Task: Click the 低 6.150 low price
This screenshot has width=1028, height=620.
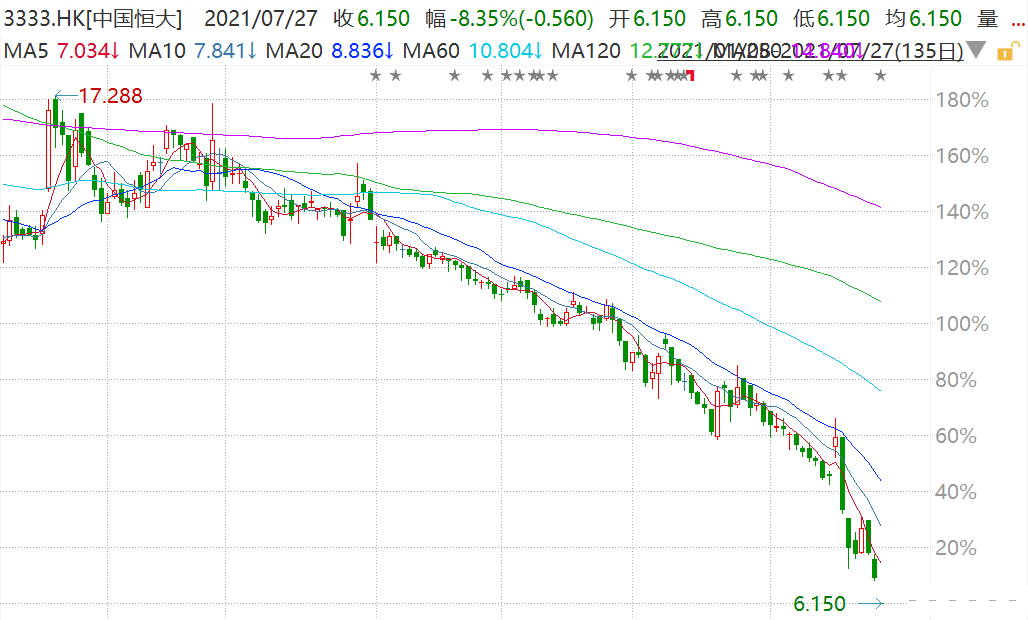Action: click(x=831, y=19)
